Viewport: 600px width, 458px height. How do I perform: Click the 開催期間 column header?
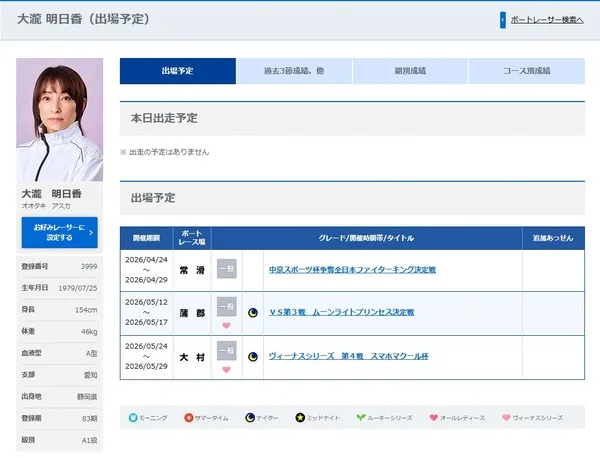pos(147,238)
